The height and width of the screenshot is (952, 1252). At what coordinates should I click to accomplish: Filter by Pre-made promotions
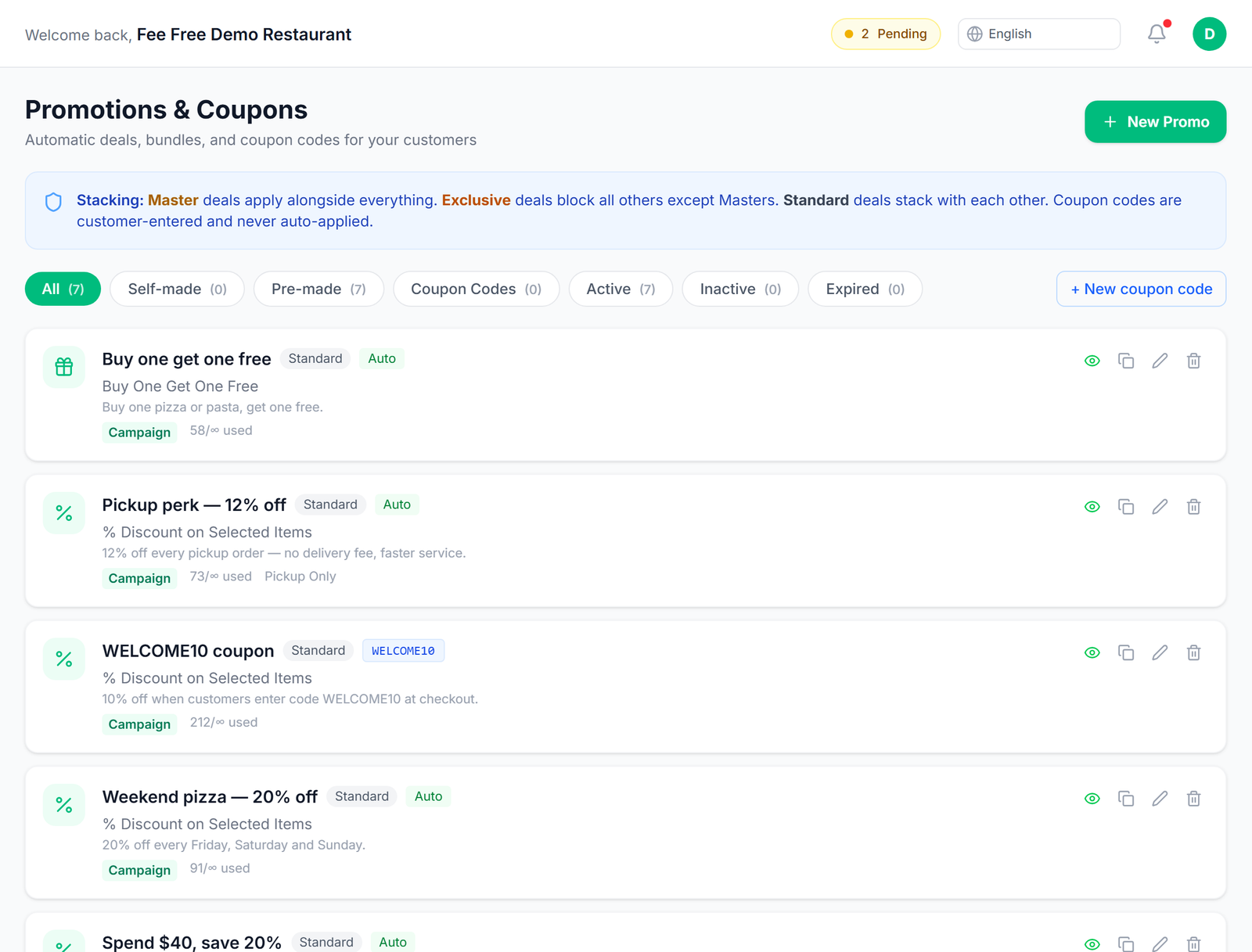318,289
